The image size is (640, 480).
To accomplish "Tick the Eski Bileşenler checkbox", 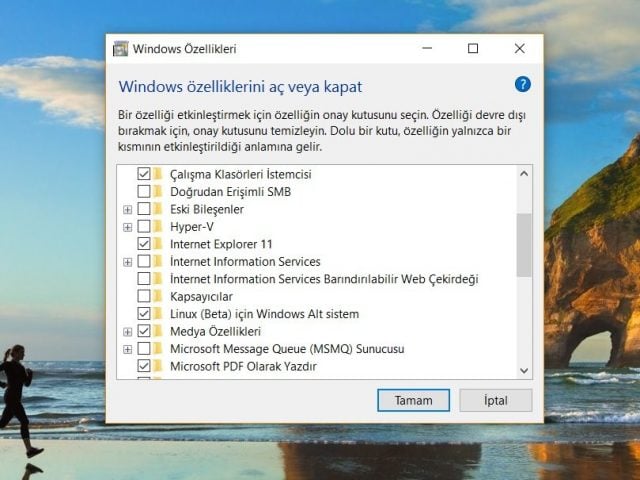I will pos(144,209).
